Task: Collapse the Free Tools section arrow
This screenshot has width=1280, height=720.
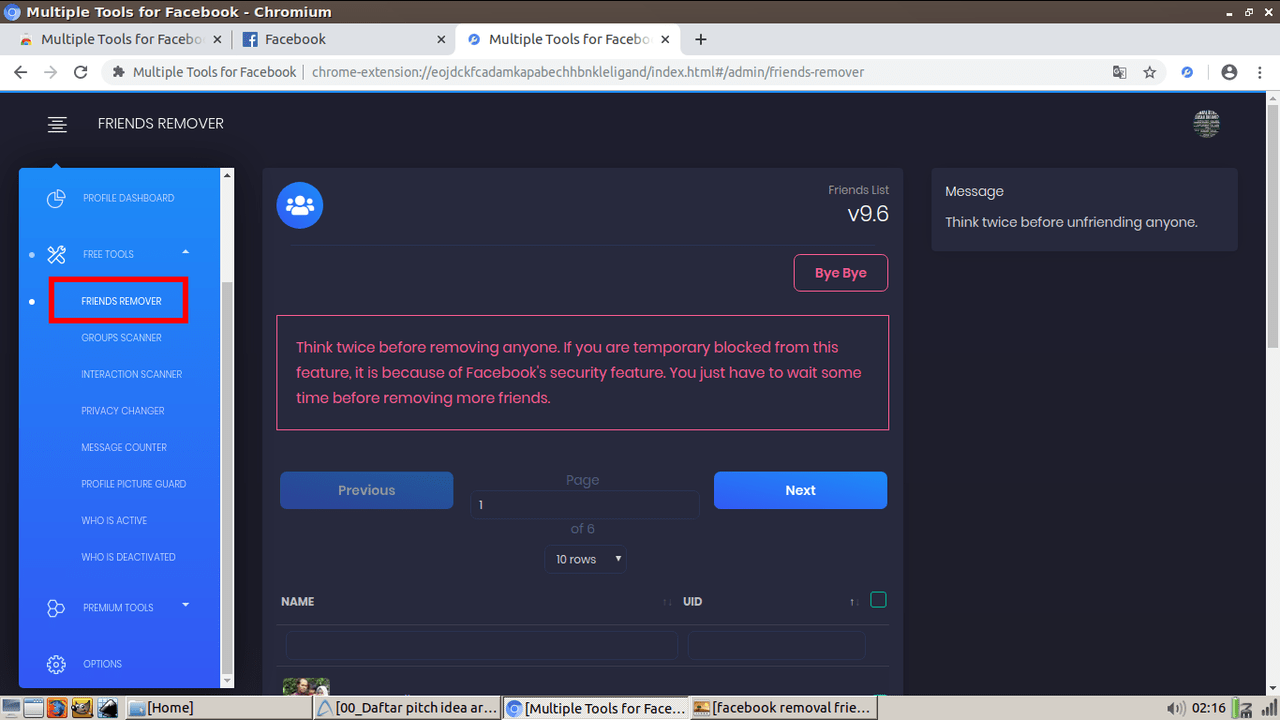Action: (x=185, y=252)
